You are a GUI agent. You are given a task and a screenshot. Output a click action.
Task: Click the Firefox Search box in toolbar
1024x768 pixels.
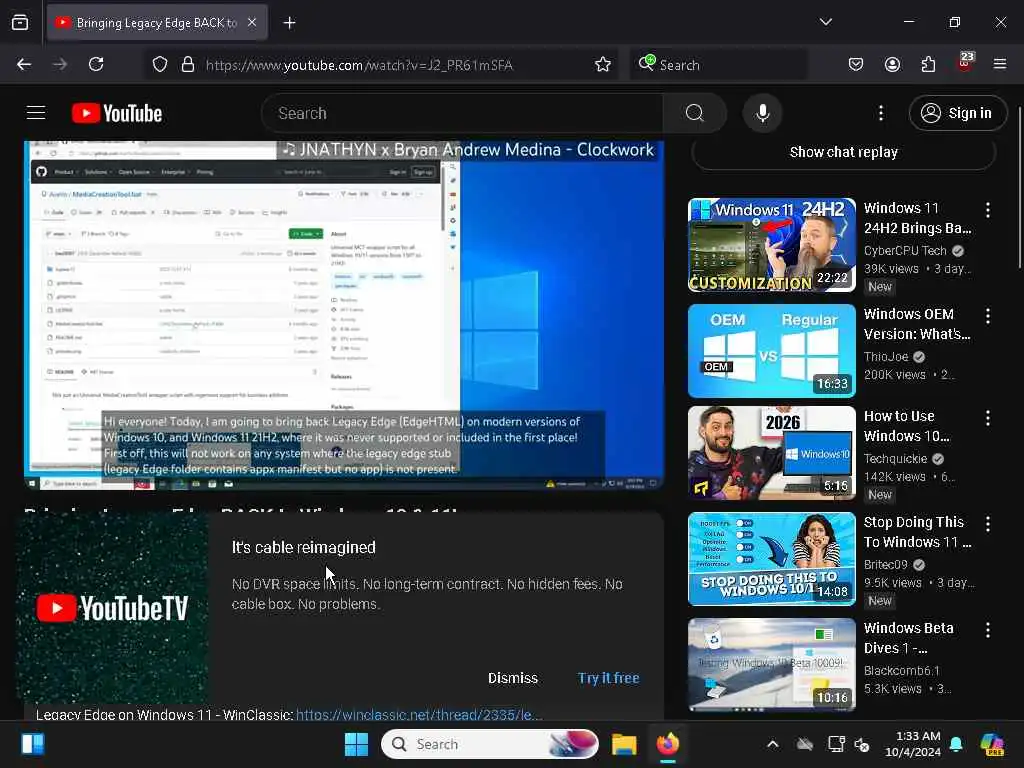(718, 65)
